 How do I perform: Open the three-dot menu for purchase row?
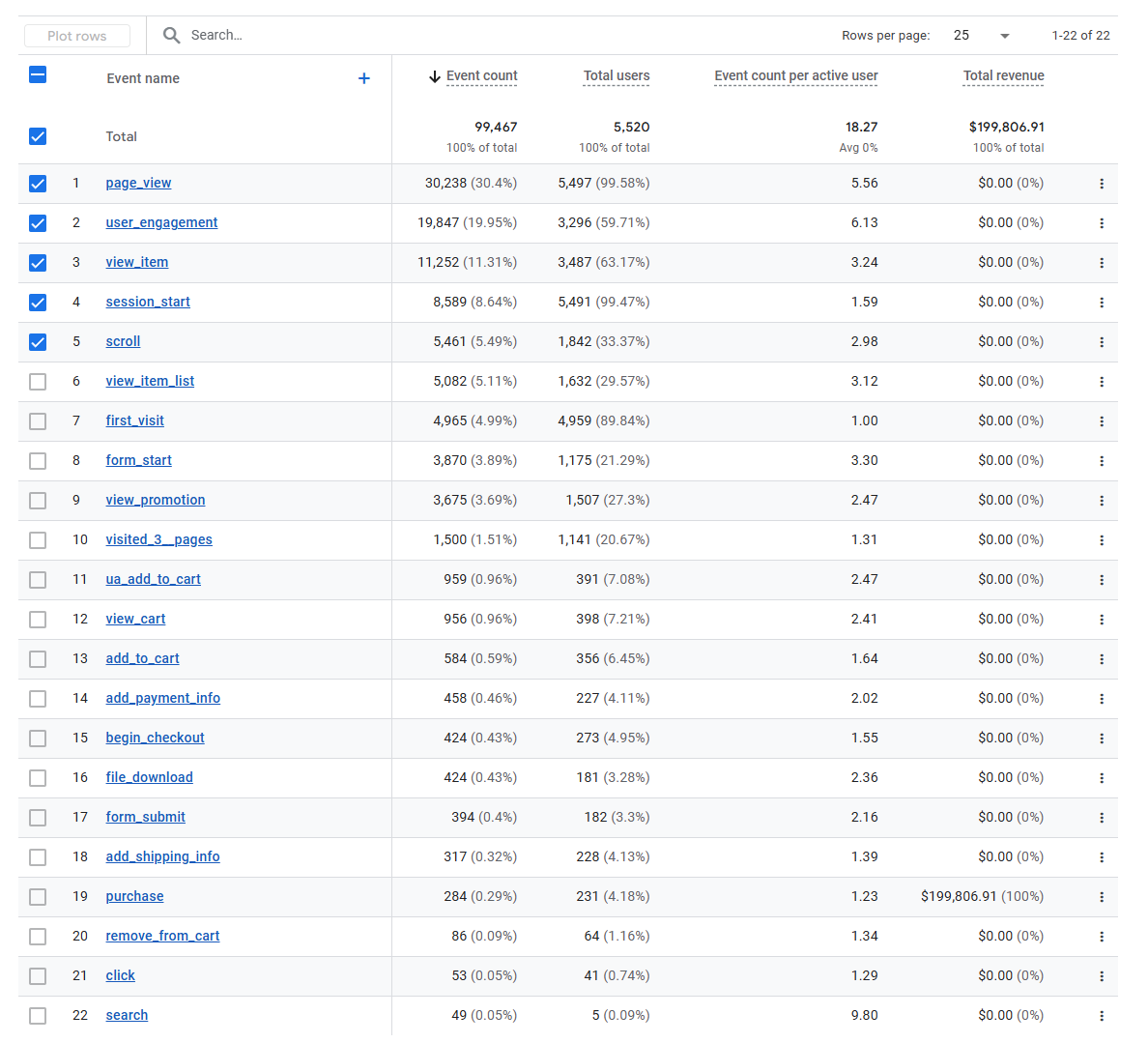[1102, 897]
